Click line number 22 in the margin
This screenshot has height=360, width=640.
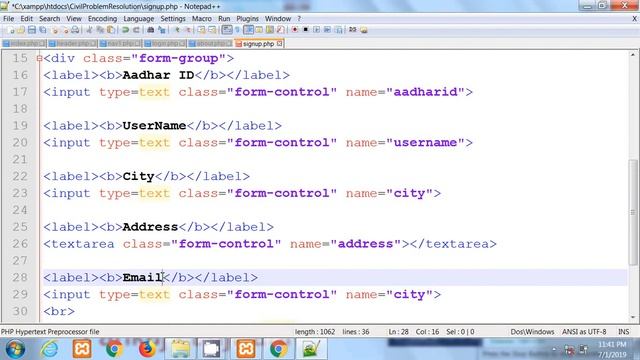(x=20, y=176)
